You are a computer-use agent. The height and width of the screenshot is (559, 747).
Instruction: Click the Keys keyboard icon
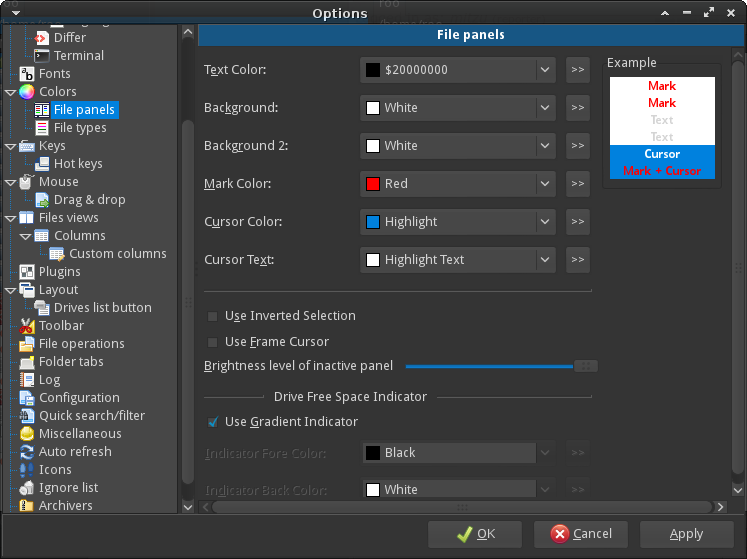(27, 146)
